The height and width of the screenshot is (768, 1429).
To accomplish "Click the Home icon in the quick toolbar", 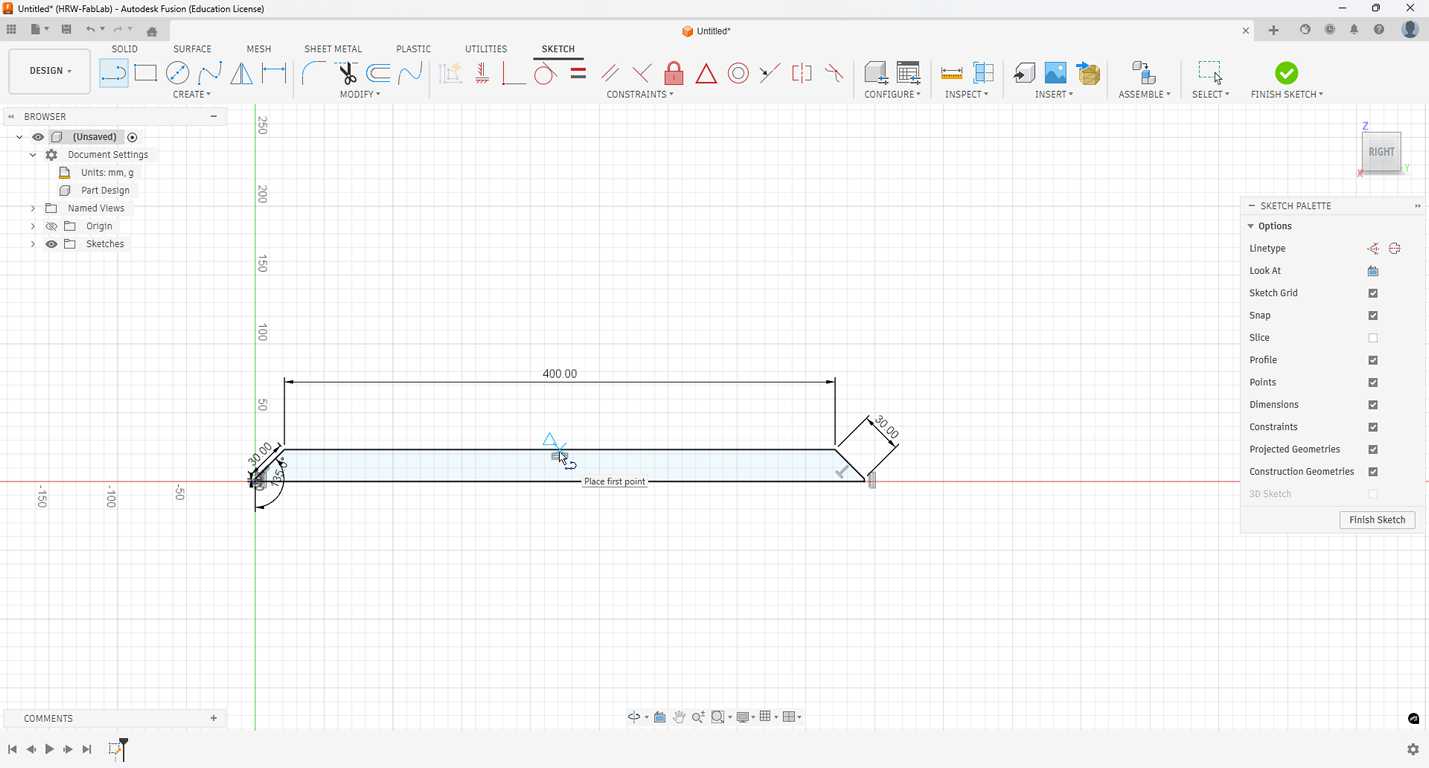I will [152, 31].
